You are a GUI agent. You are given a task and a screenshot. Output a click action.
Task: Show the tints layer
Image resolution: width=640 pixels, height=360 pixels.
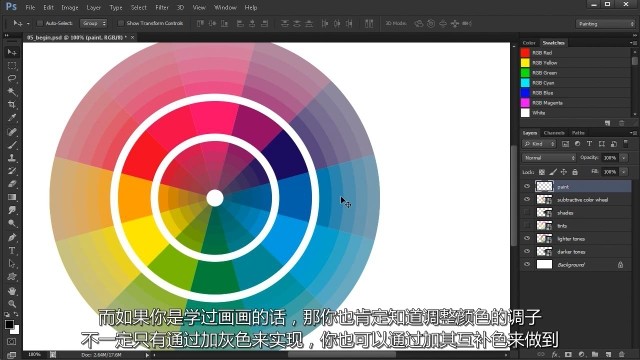pyautogui.click(x=527, y=225)
